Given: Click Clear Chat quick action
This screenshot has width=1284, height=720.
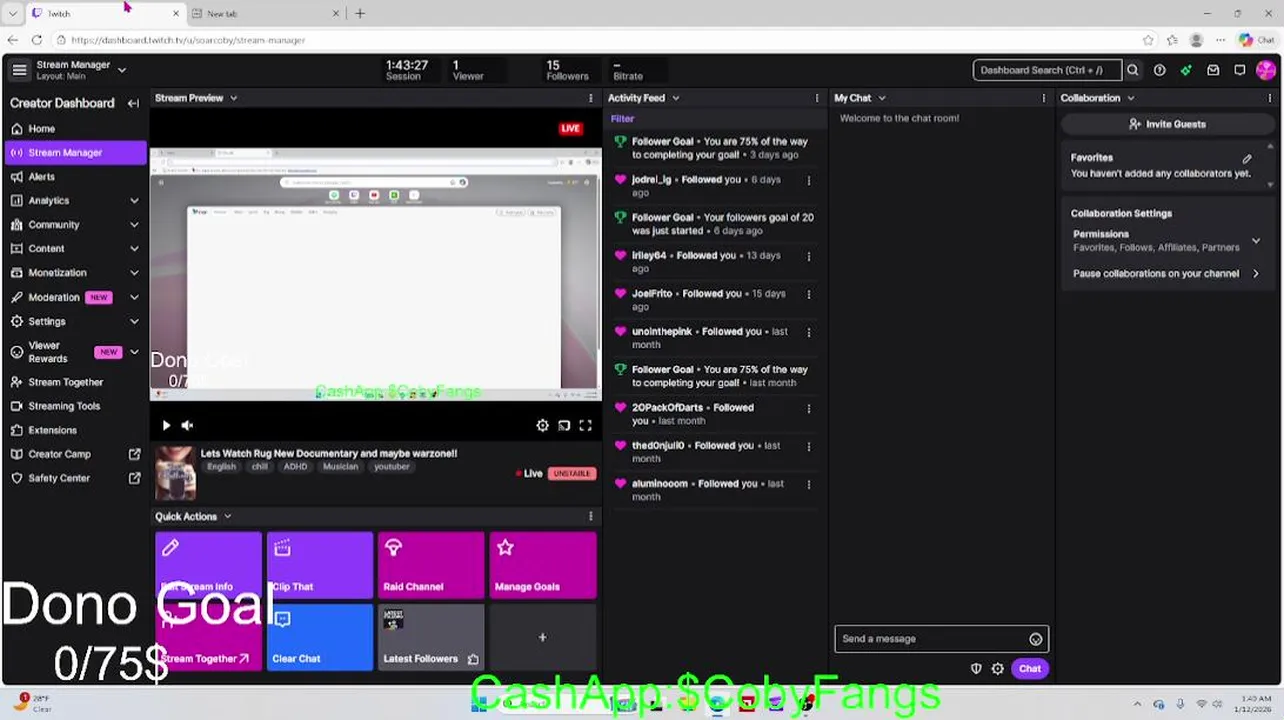Looking at the screenshot, I should tap(320, 637).
